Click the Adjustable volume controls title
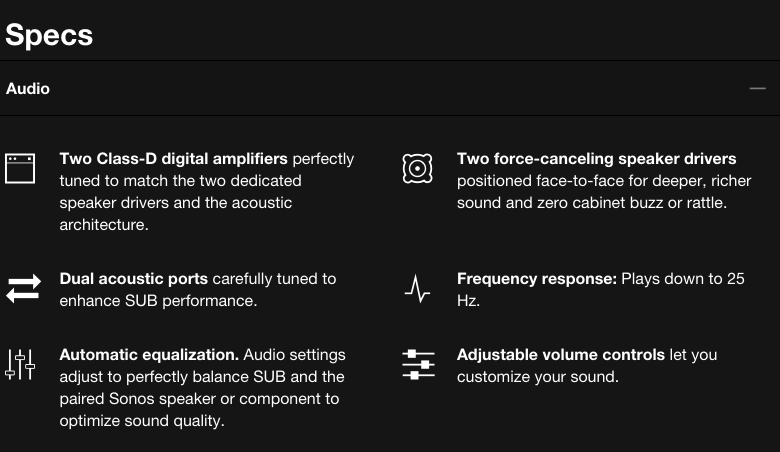 click(561, 355)
